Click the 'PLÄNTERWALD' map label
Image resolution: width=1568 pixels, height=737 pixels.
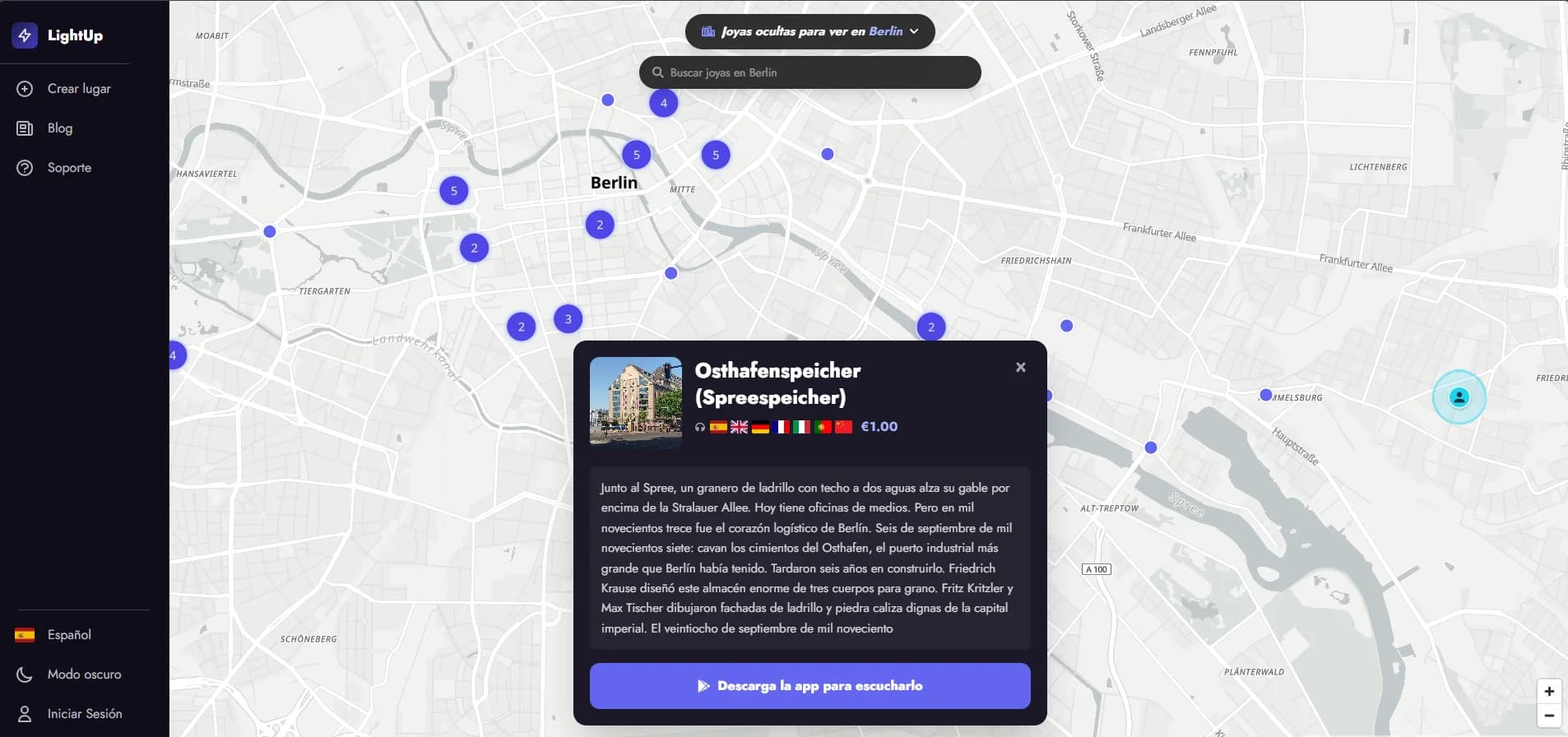pyautogui.click(x=1254, y=672)
